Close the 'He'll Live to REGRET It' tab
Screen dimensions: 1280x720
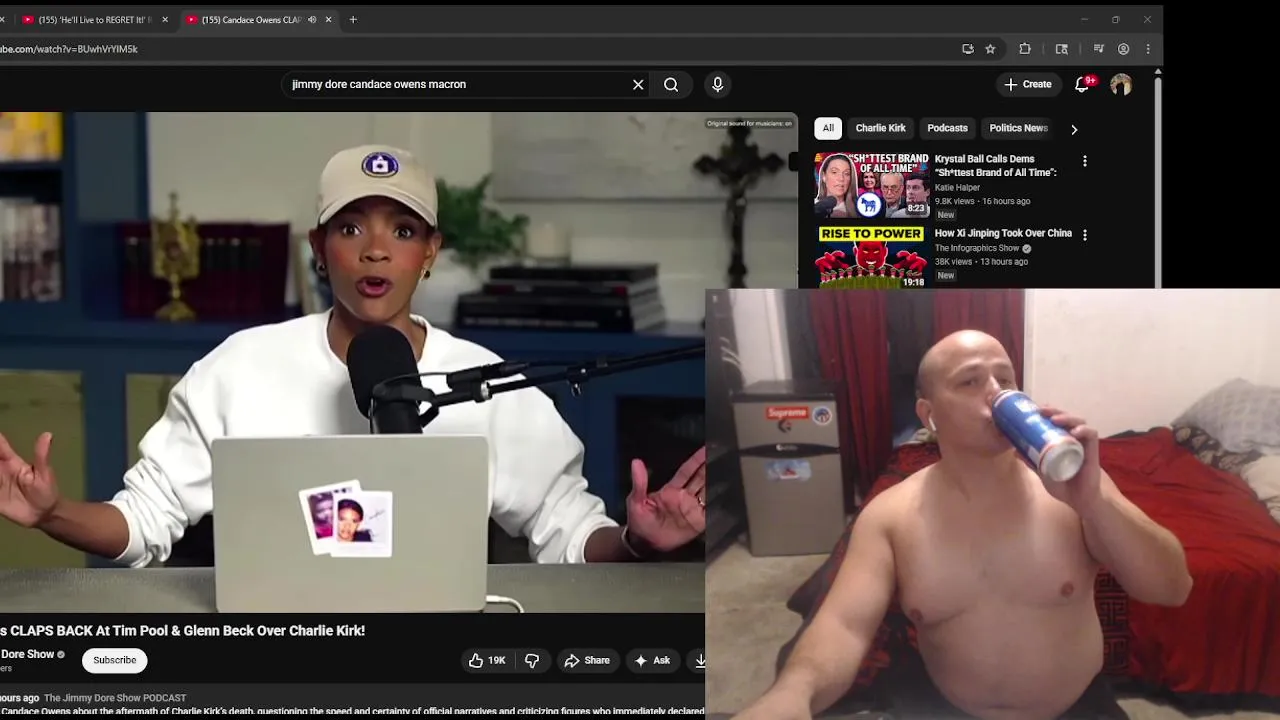(165, 20)
